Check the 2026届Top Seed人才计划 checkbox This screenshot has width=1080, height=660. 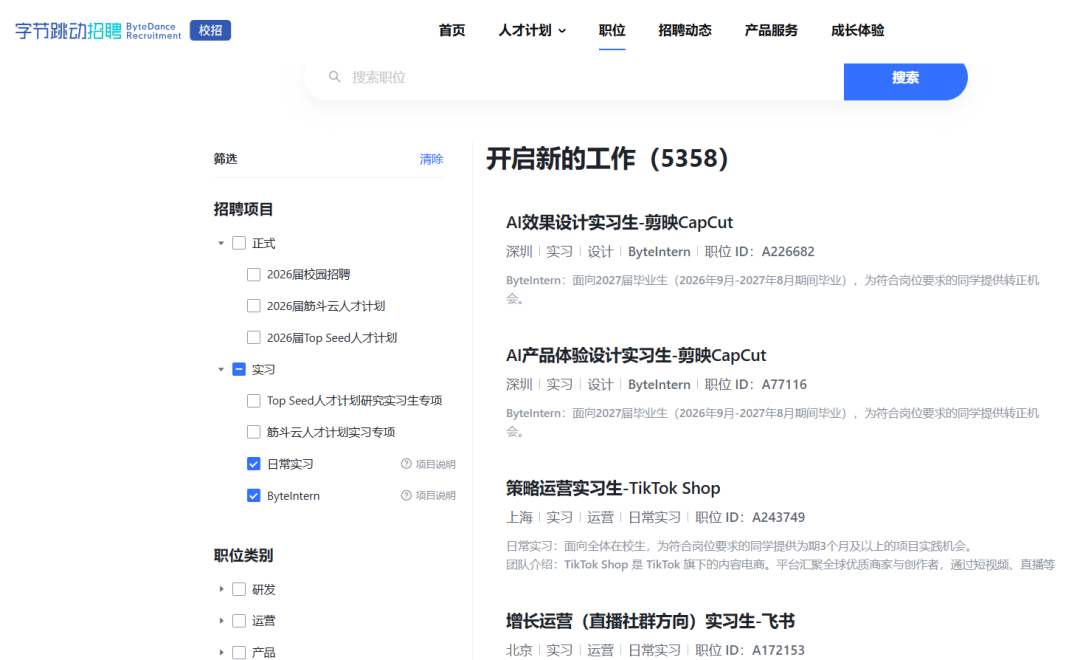pos(253,338)
